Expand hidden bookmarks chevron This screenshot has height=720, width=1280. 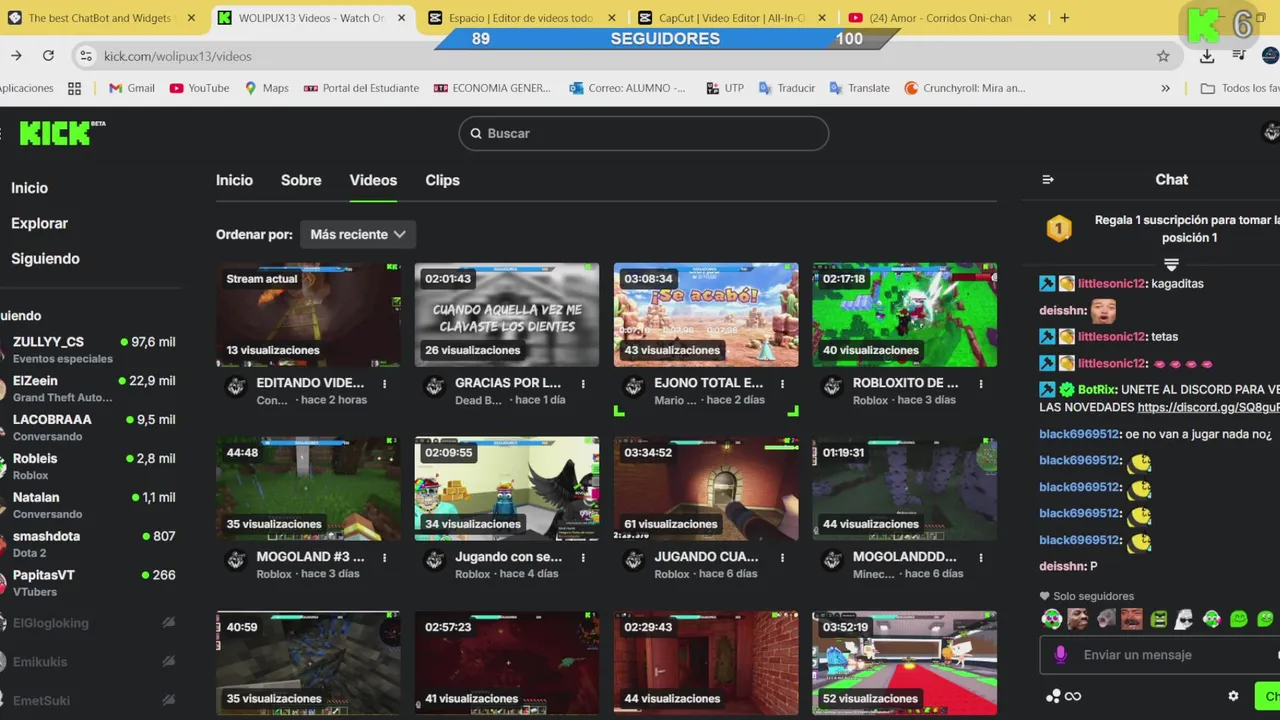[x=1165, y=88]
